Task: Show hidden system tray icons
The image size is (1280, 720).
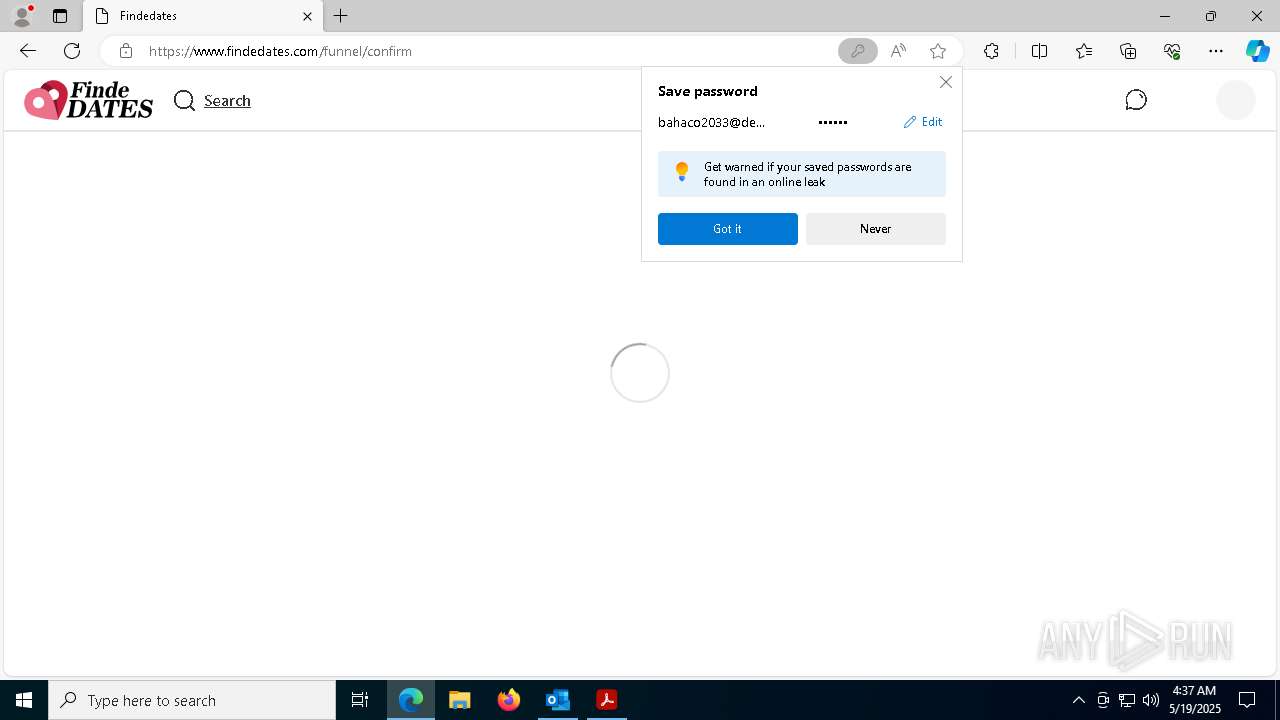Action: coord(1078,700)
